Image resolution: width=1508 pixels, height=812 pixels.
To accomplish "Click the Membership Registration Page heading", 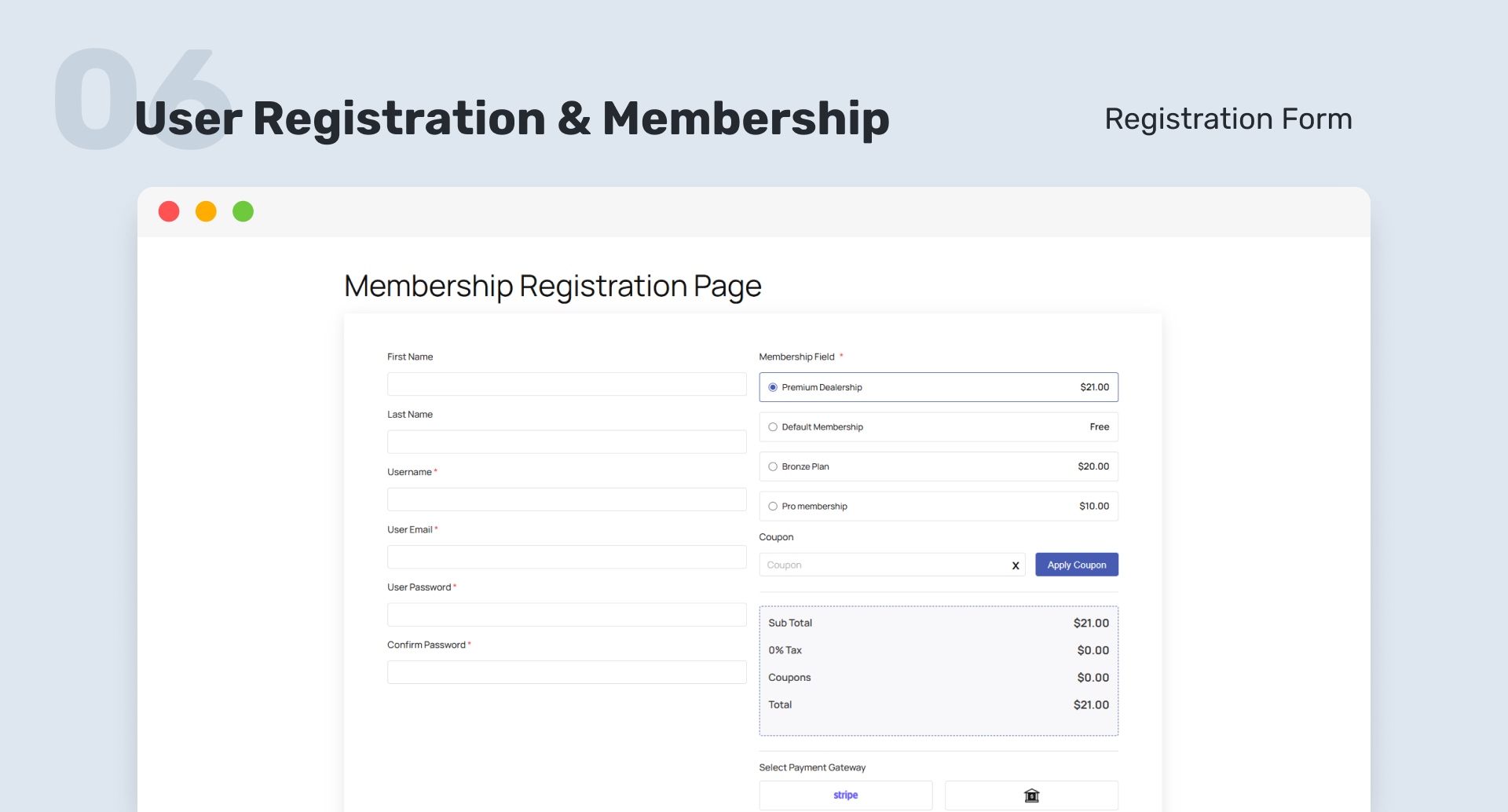I will (552, 286).
